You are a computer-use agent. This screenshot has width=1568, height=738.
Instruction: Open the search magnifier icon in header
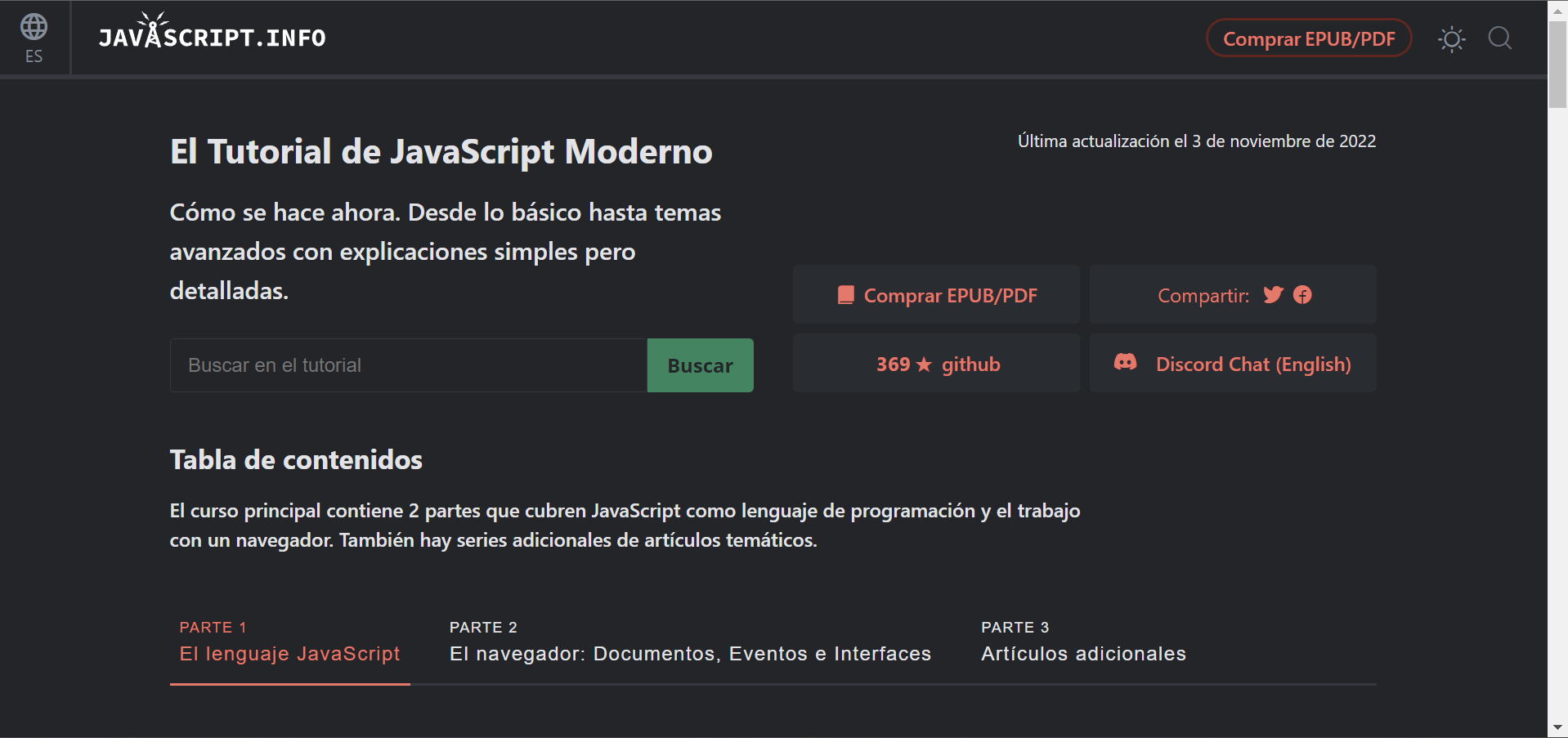1500,38
